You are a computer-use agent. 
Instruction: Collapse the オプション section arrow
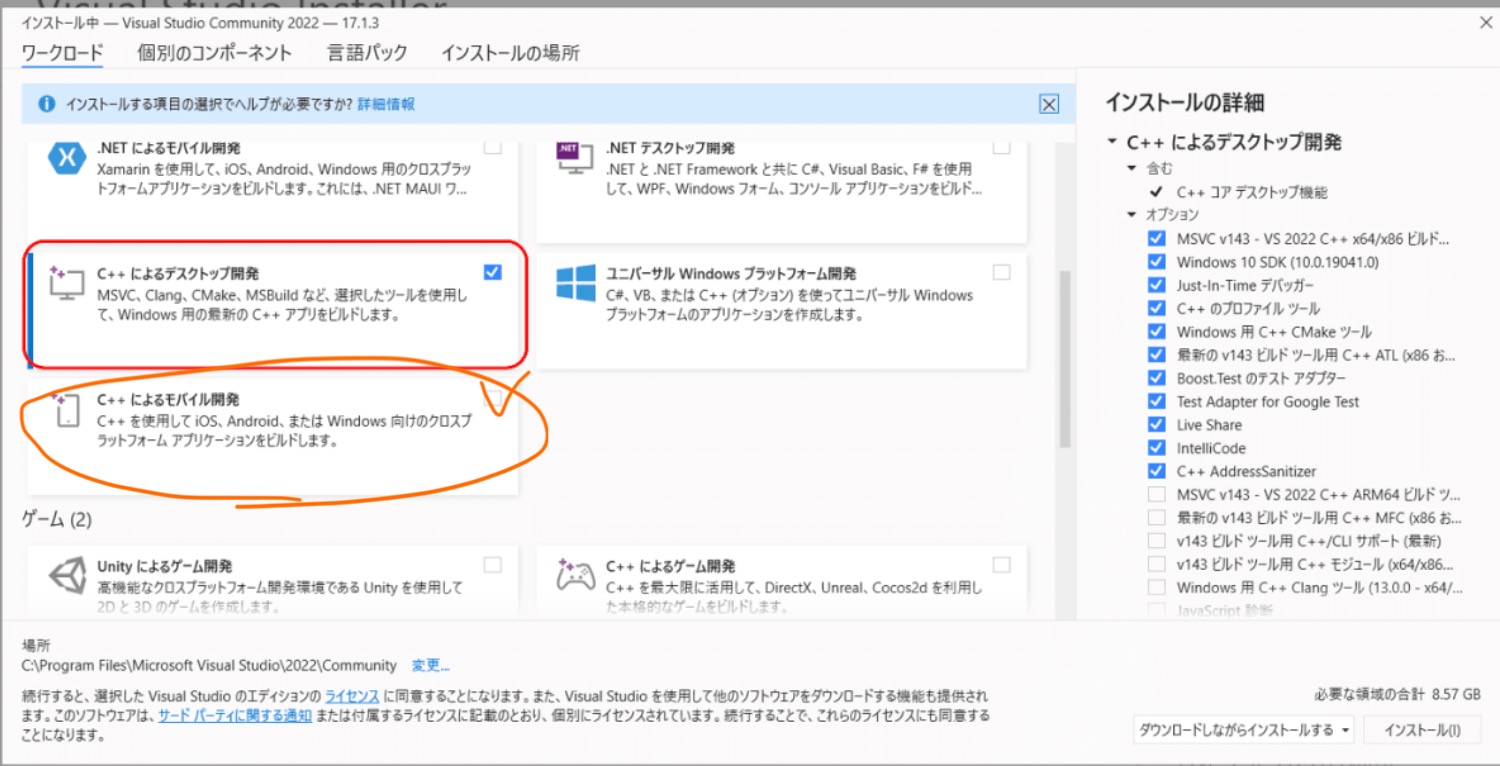pos(1132,215)
